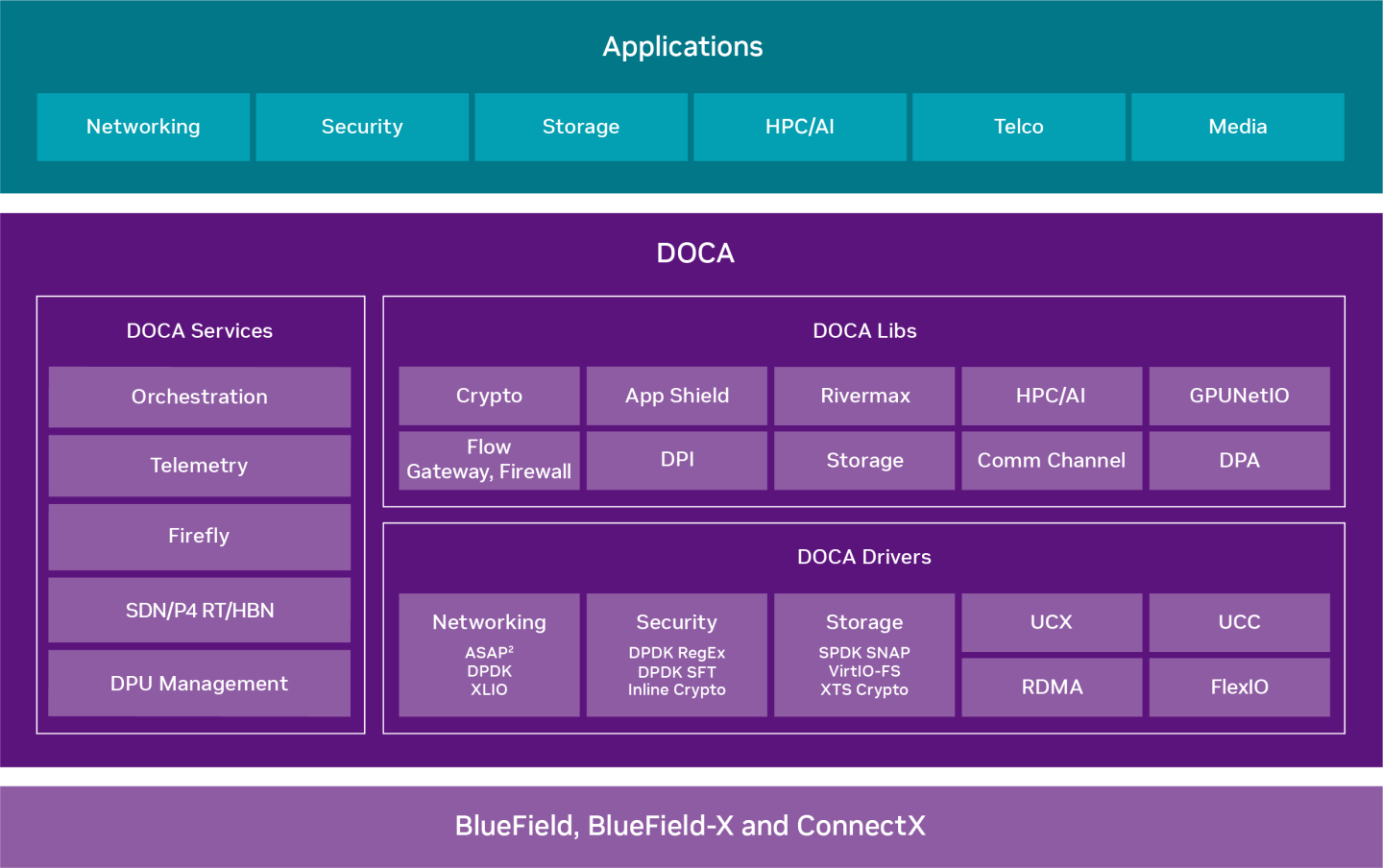Open the GPUNetIO library block

coord(1239,396)
